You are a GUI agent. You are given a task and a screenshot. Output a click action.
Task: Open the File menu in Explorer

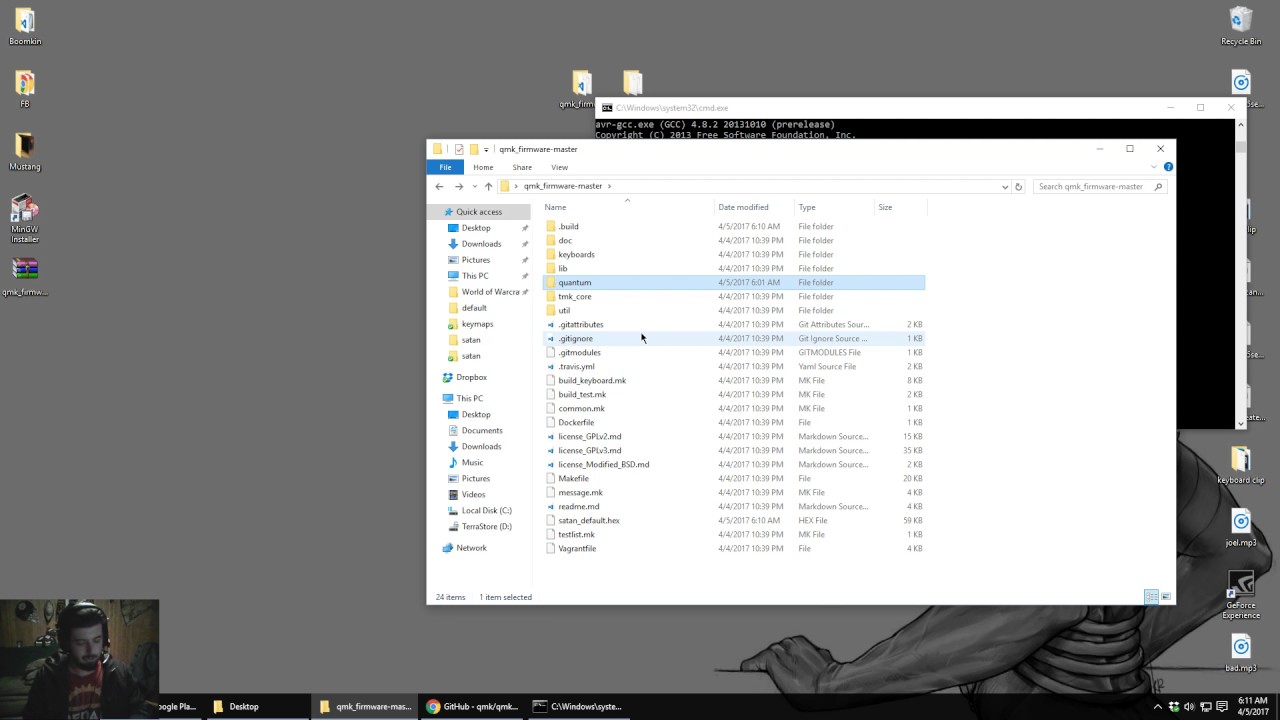(445, 167)
